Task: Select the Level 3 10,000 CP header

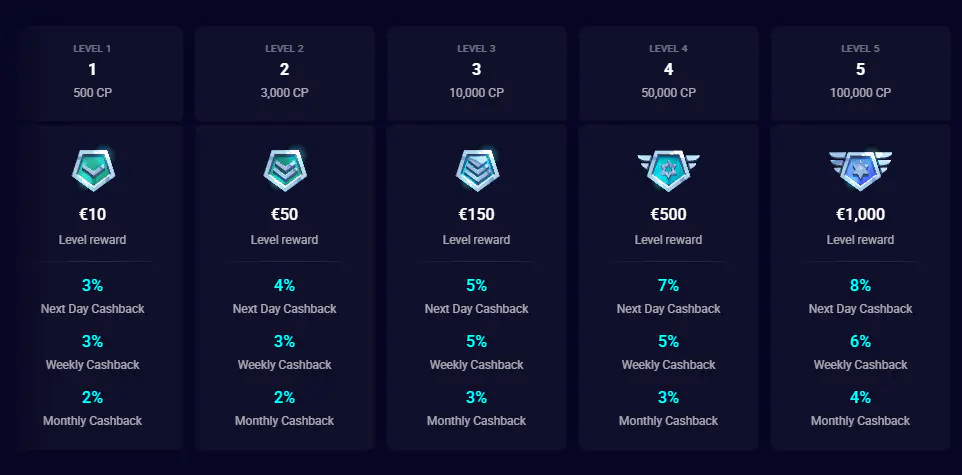Action: coord(477,70)
